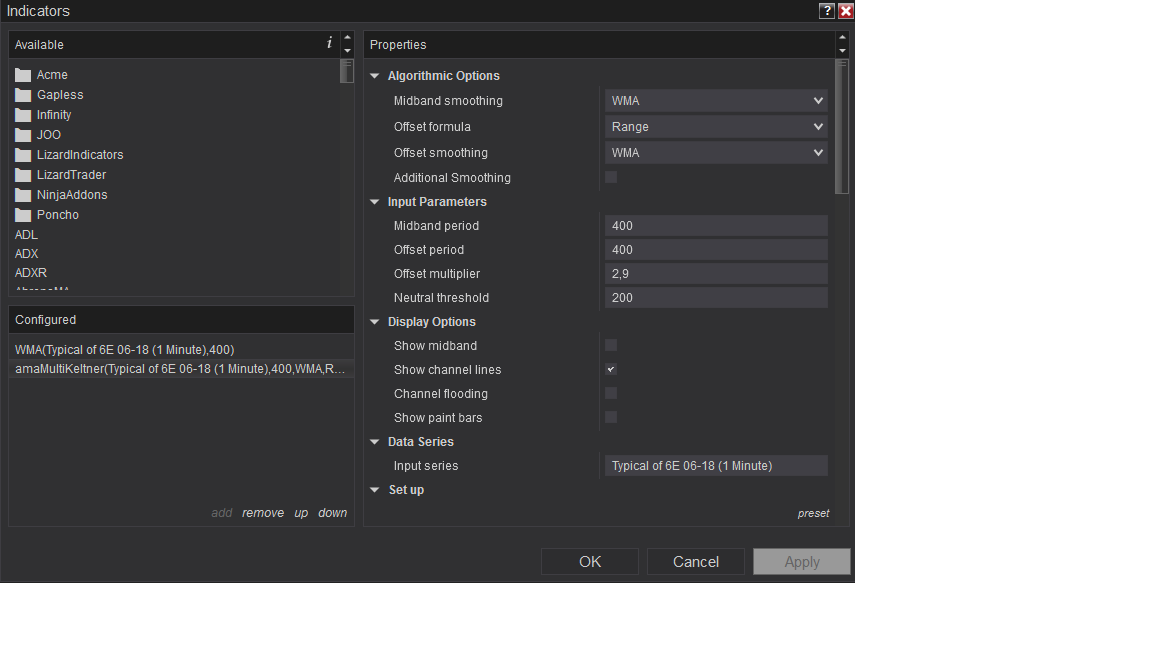Enable Show paint bars checkbox
The image size is (1152, 648).
click(x=611, y=417)
